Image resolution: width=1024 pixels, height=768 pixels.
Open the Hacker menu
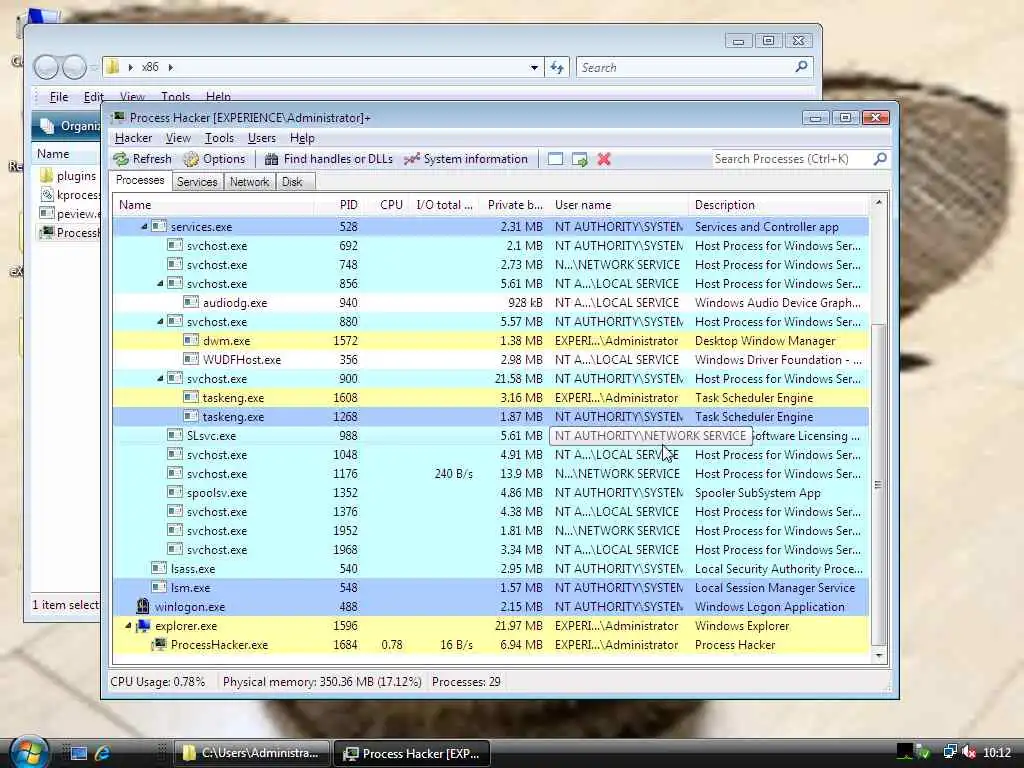(133, 138)
